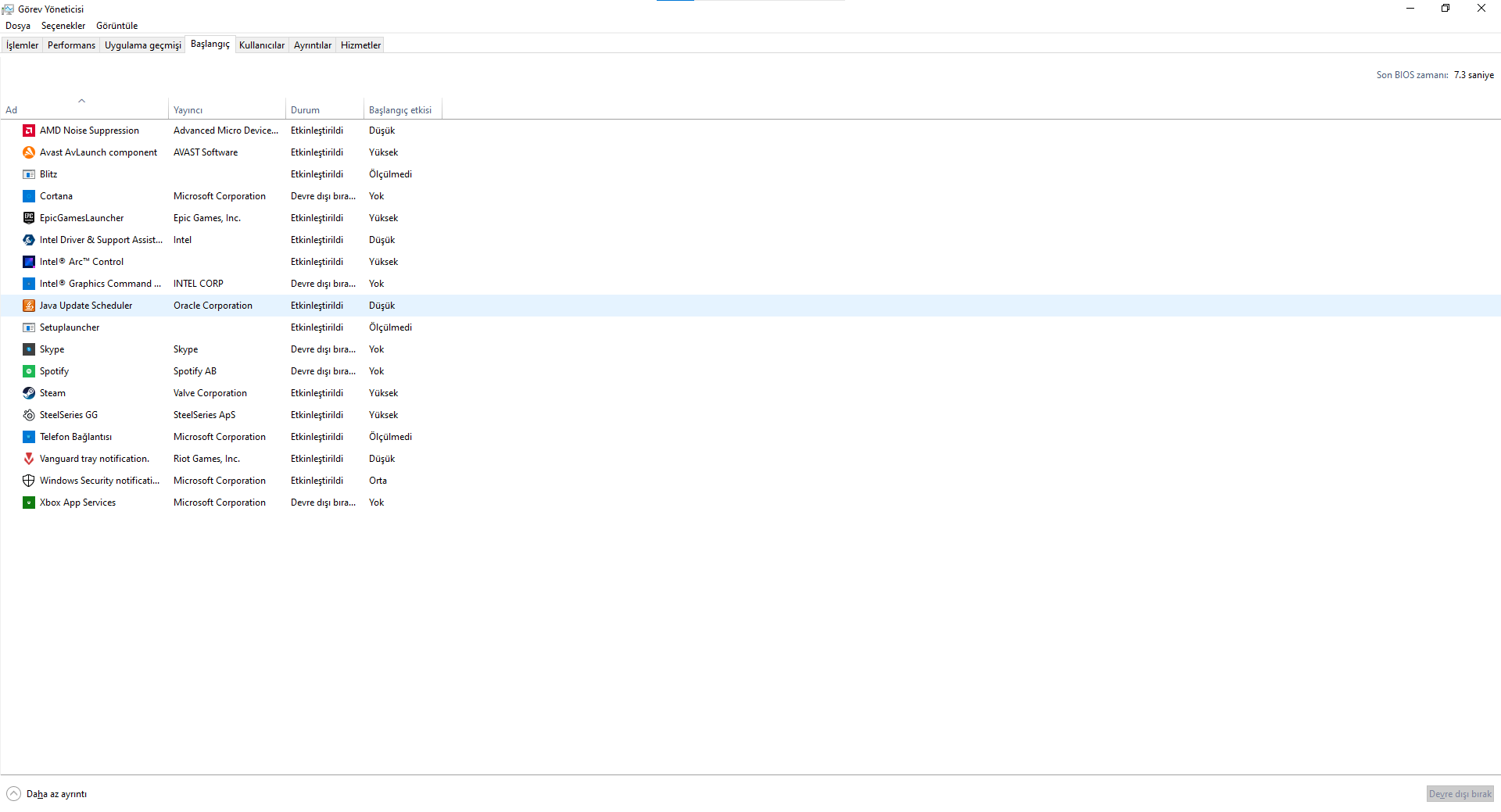Click 'Oracle Corporation' publisher cell
The image size is (1501, 812).
tap(213, 306)
